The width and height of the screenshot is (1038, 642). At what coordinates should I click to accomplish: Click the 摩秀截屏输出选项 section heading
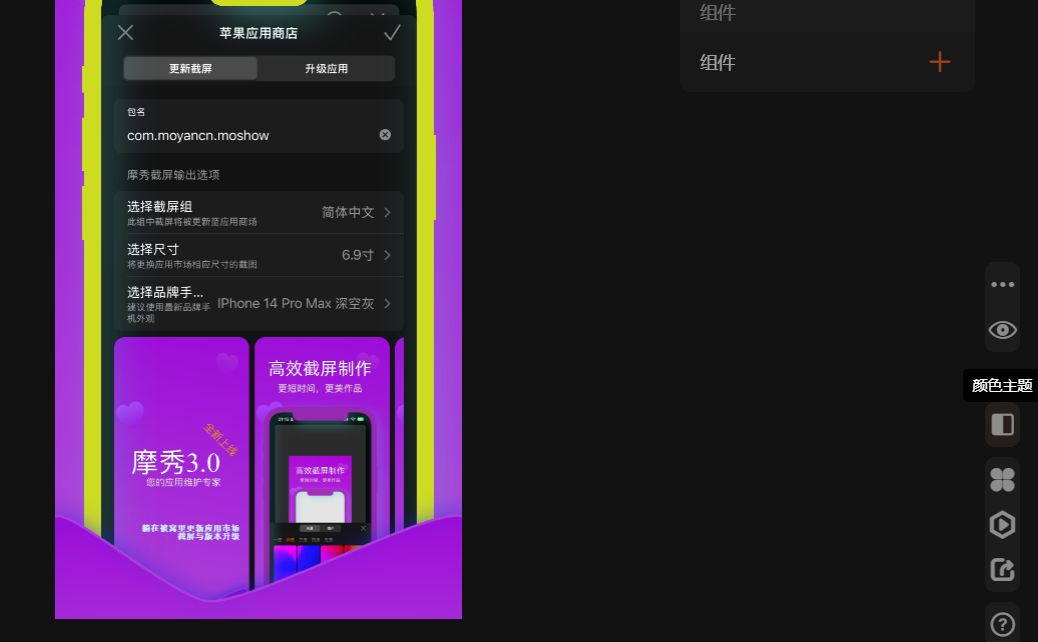click(173, 175)
